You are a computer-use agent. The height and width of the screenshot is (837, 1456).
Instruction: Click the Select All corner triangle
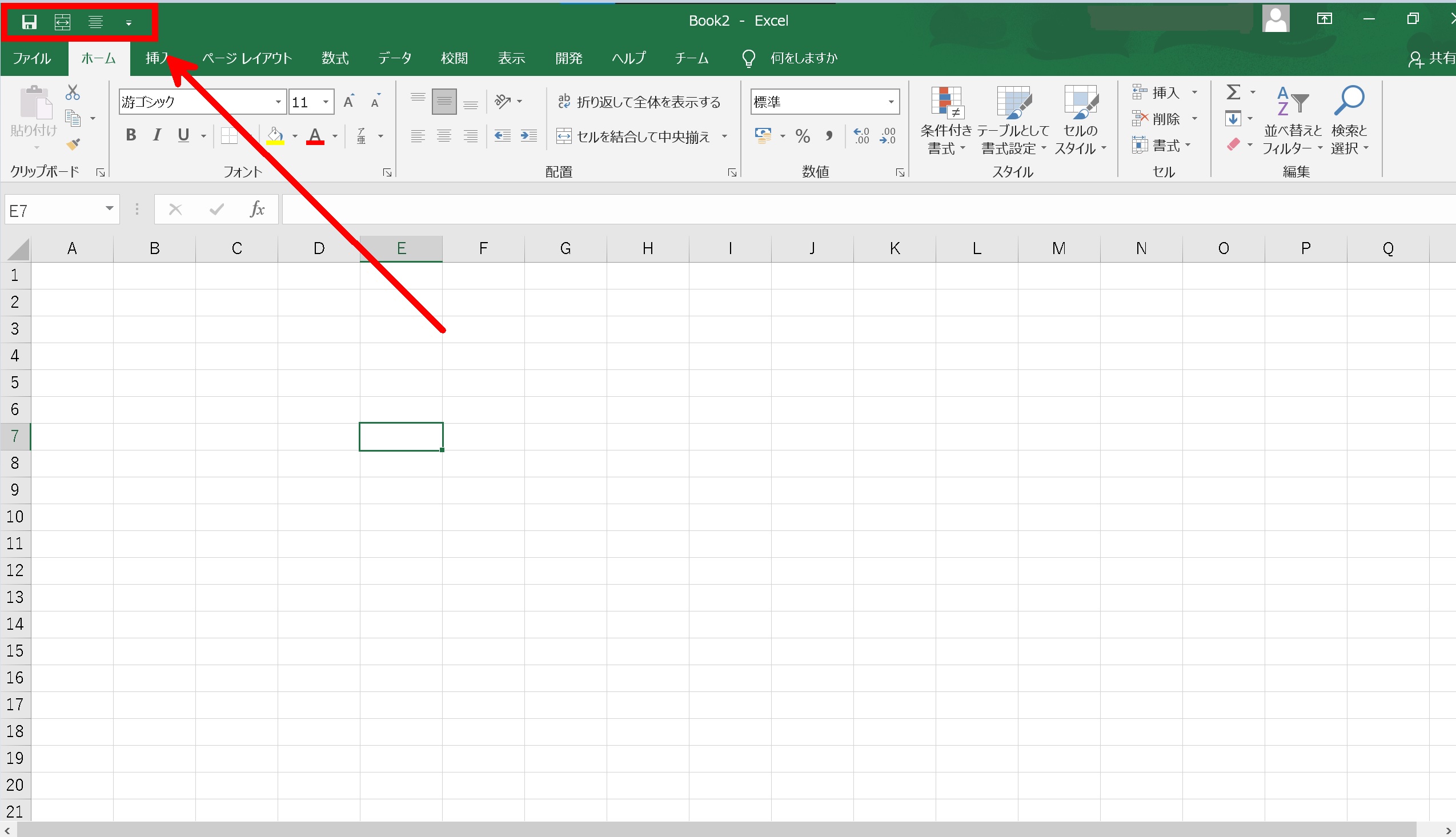[18, 250]
